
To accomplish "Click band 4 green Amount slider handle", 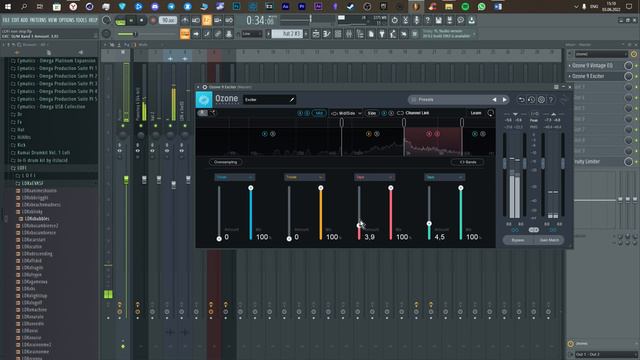I will pos(429,223).
